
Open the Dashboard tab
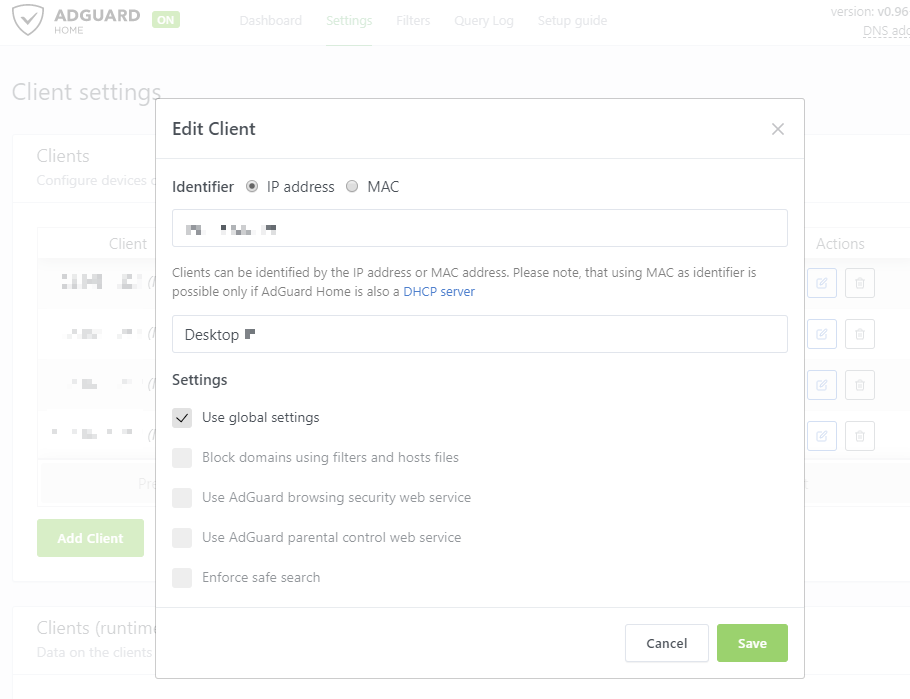point(270,21)
